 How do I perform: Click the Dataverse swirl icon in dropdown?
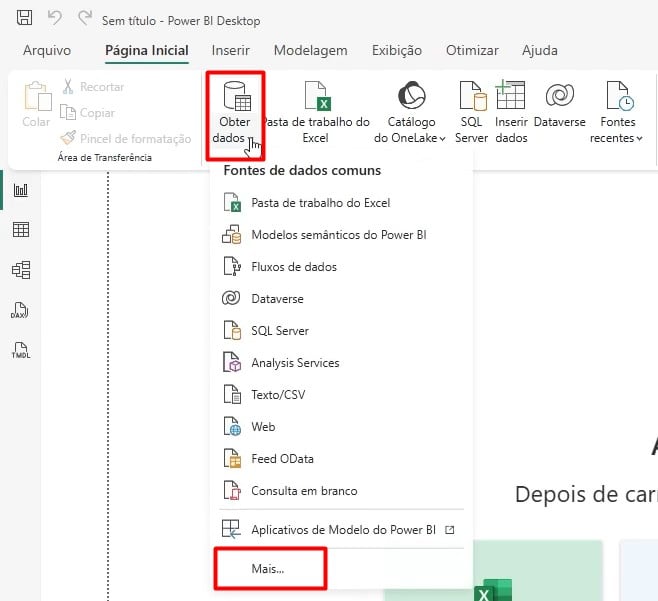pyautogui.click(x=231, y=298)
